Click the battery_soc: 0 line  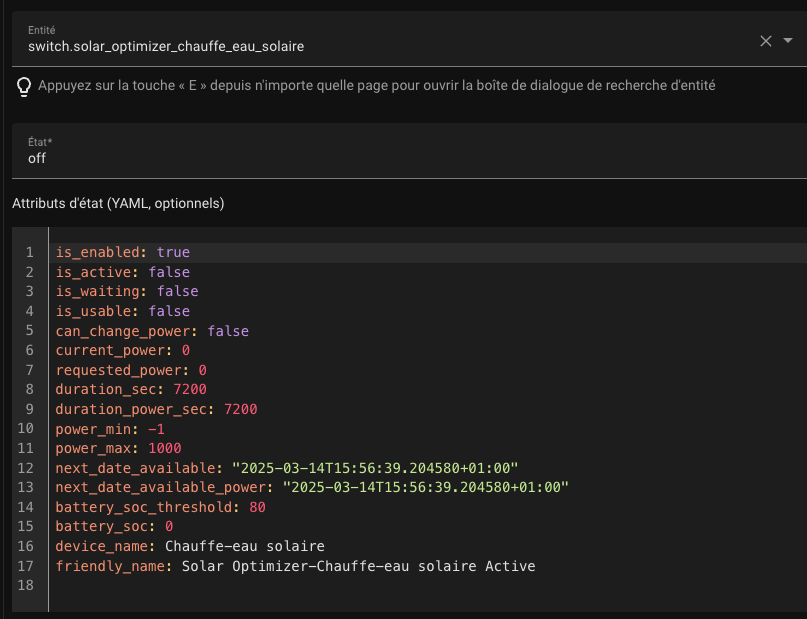click(114, 526)
